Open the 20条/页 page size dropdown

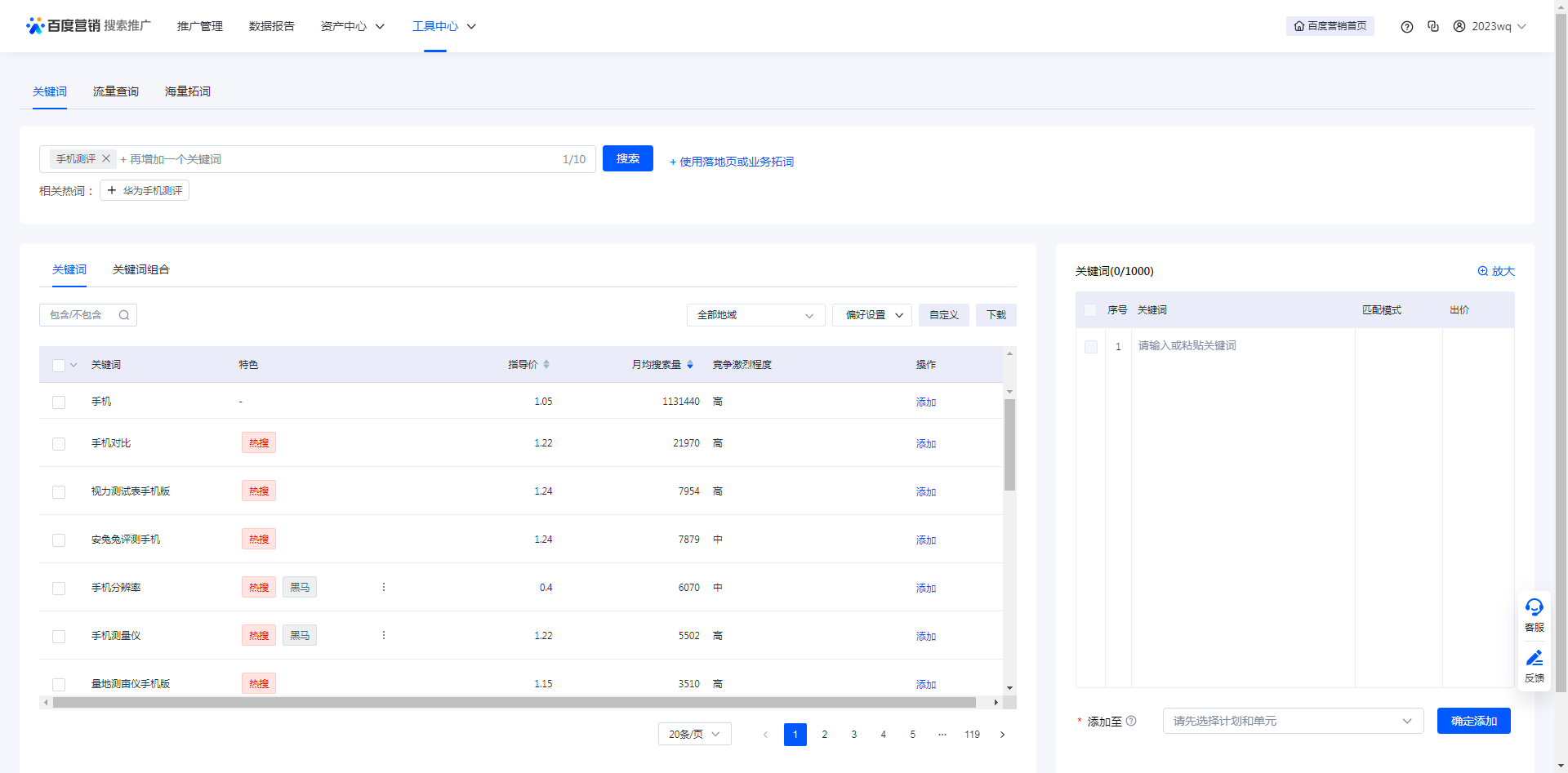pos(693,734)
